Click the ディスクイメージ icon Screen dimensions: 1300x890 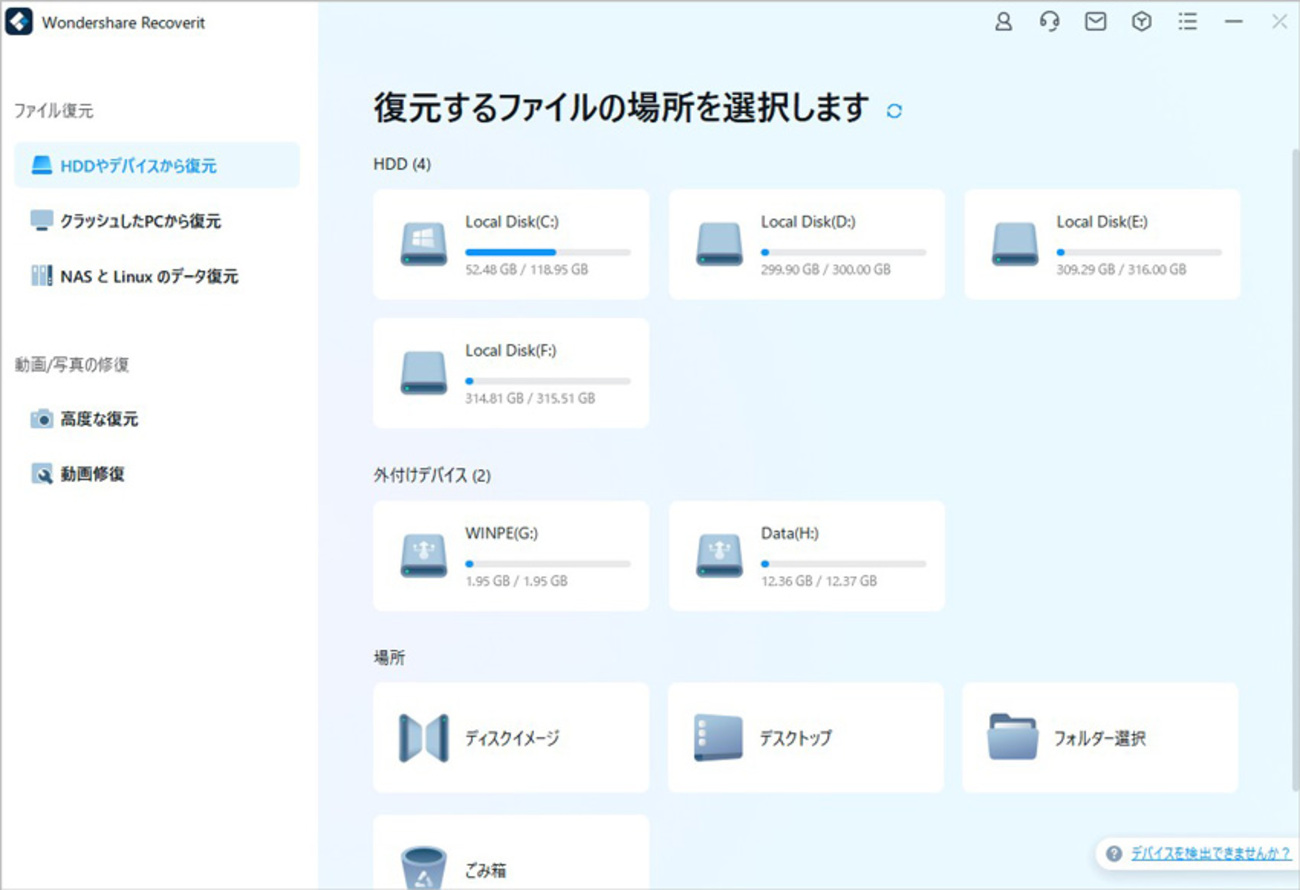pos(424,738)
